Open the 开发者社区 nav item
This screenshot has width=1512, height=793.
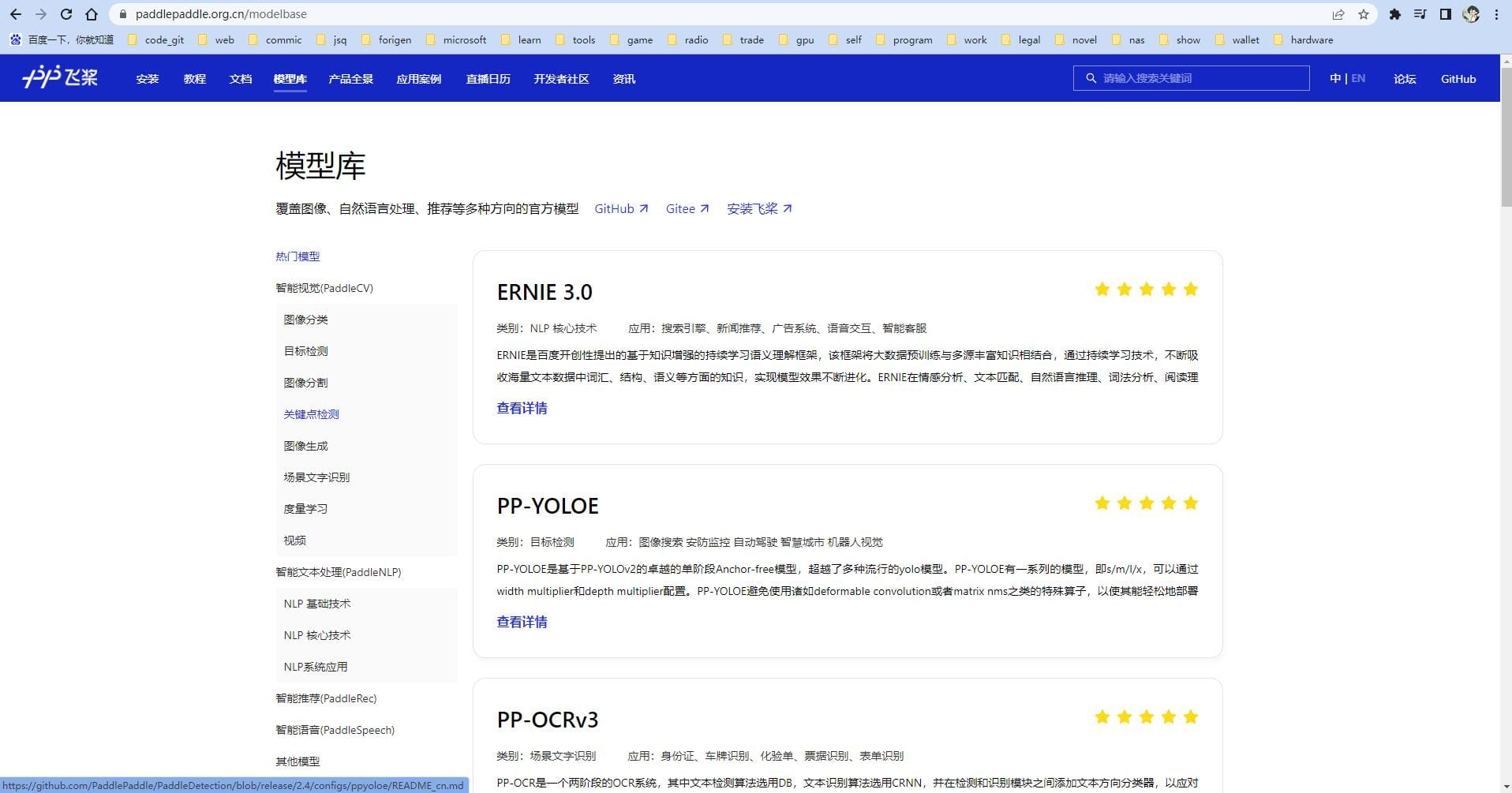coord(561,79)
